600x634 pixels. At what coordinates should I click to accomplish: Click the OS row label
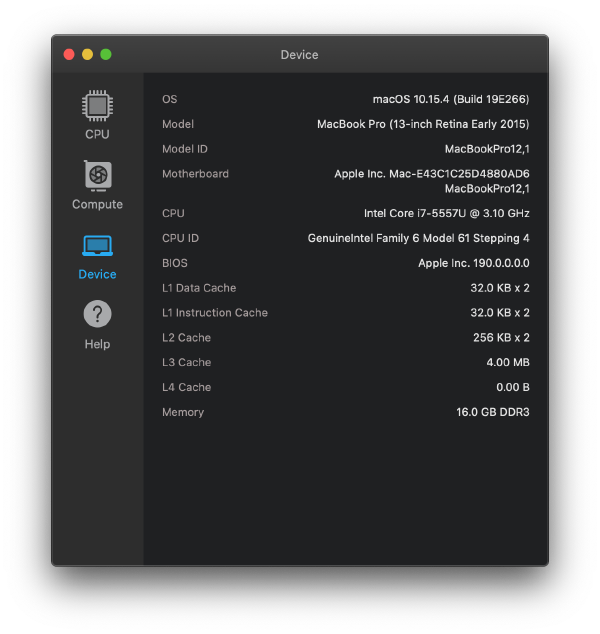tap(169, 99)
